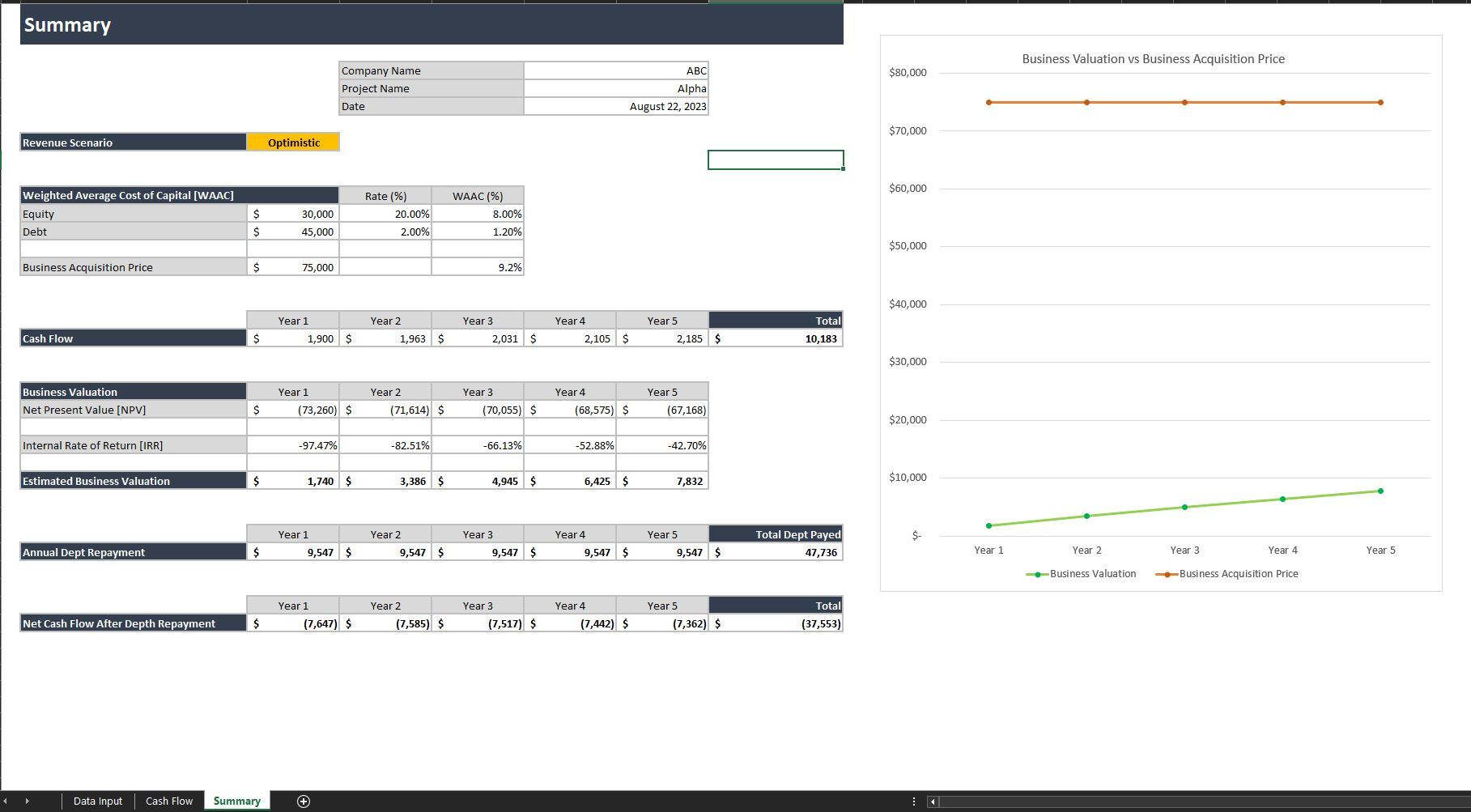Select the Equity amount cell 30,000
This screenshot has width=1471, height=812.
(x=293, y=215)
